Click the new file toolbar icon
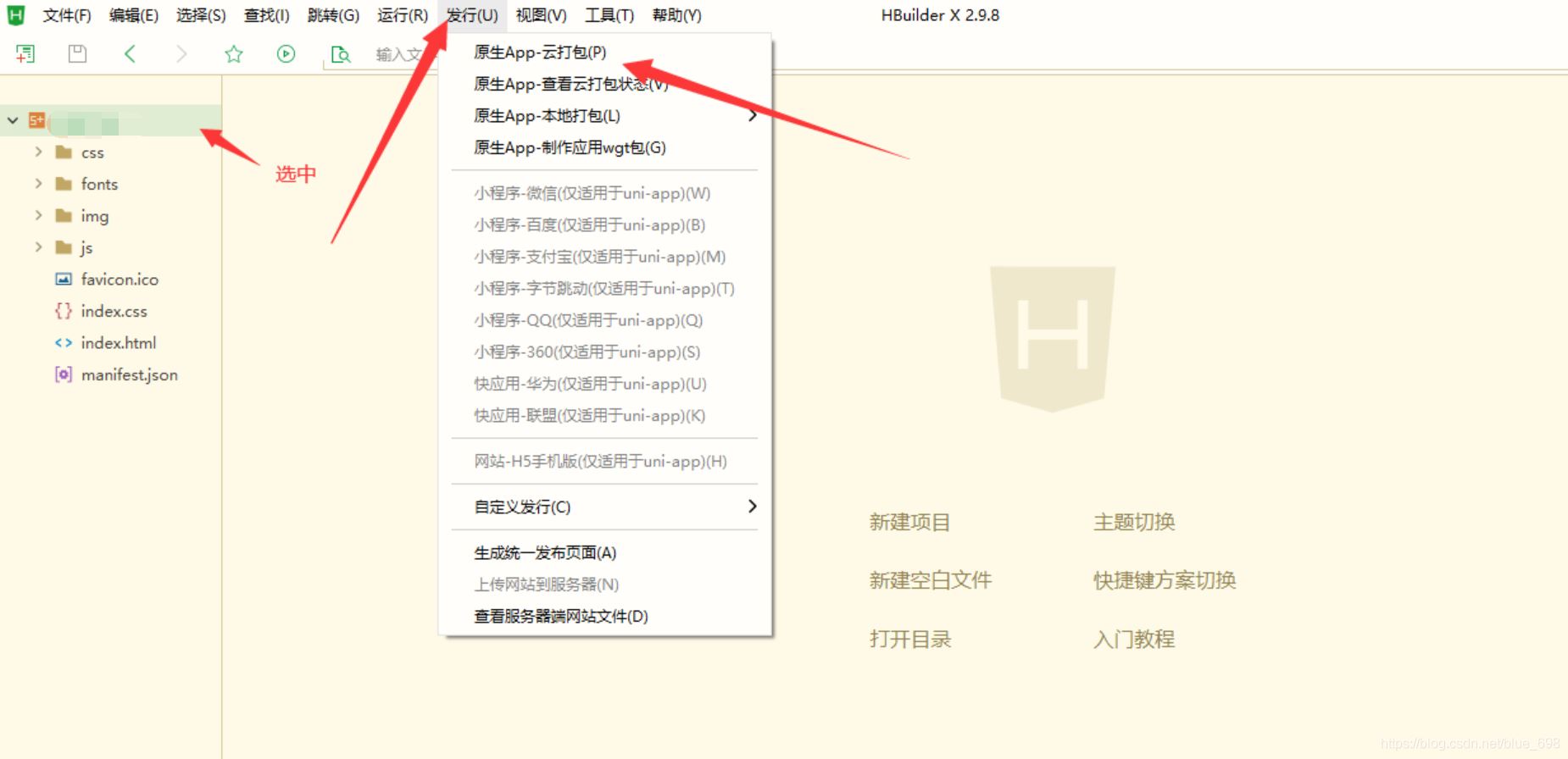1568x759 pixels. pyautogui.click(x=25, y=54)
